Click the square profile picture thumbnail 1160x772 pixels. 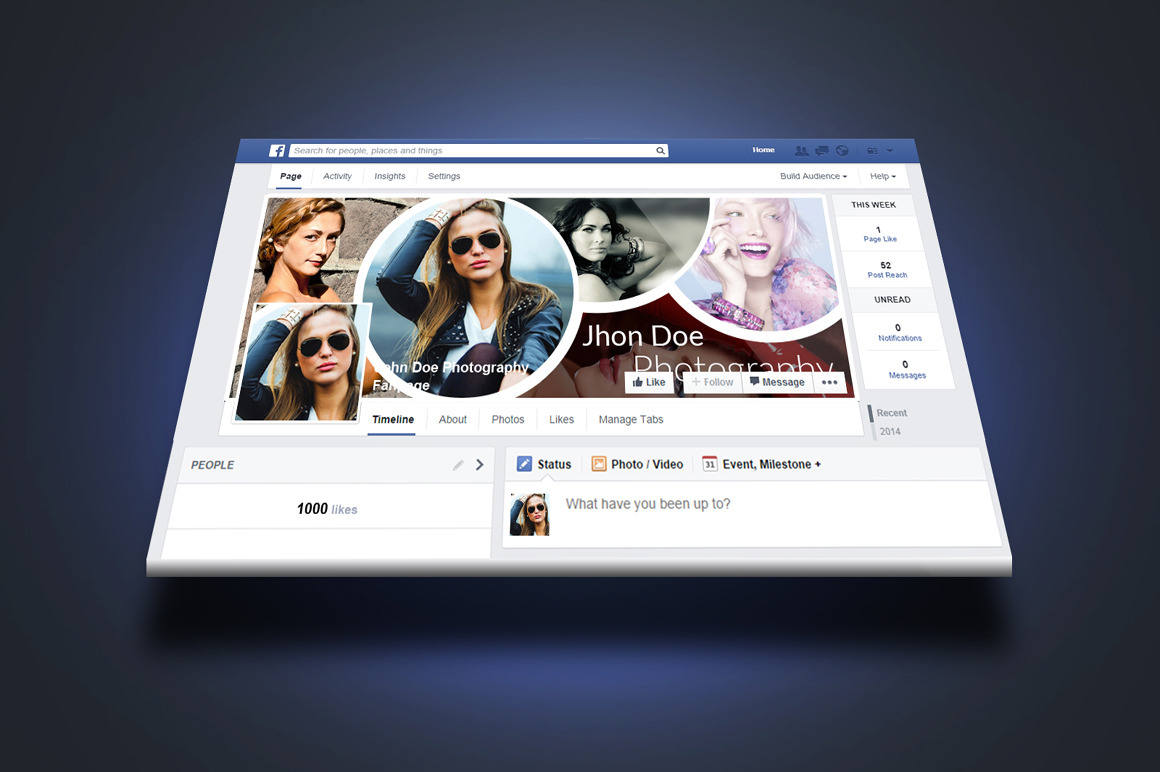click(300, 362)
